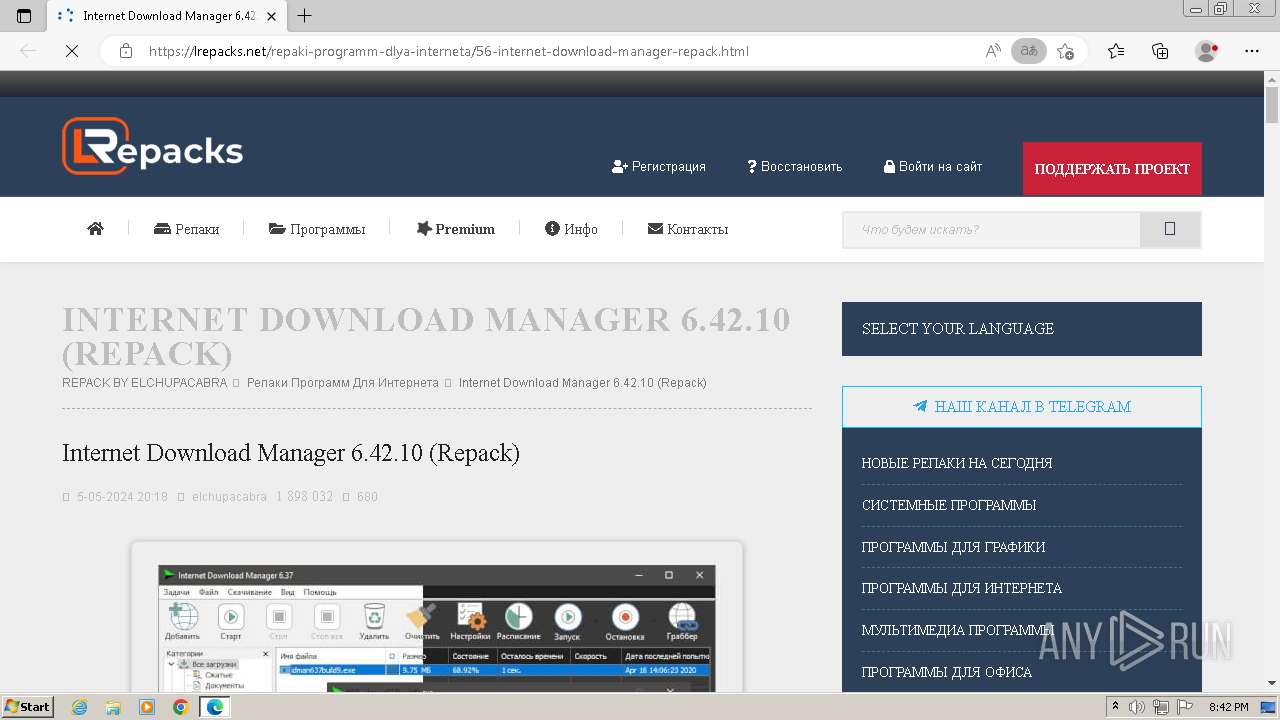Open ПРОГРАММЫ ДЛЯ ИНТЕРНЕТА category
The width and height of the screenshot is (1280, 720).
click(962, 588)
